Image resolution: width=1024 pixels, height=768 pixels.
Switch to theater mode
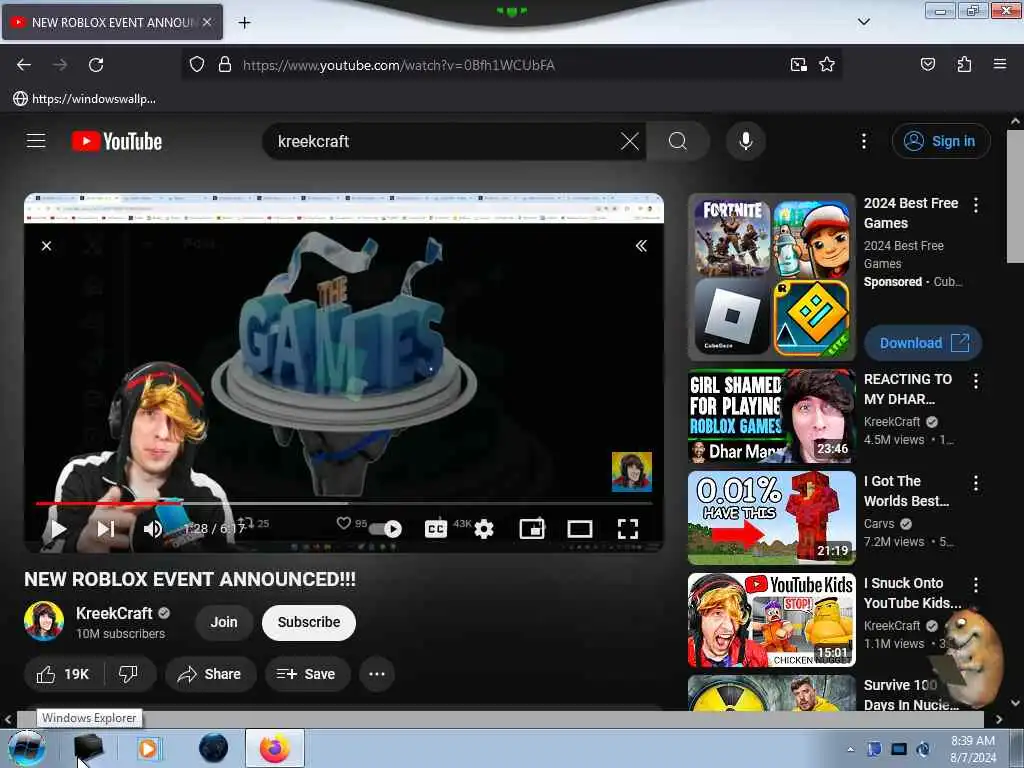pyautogui.click(x=579, y=529)
